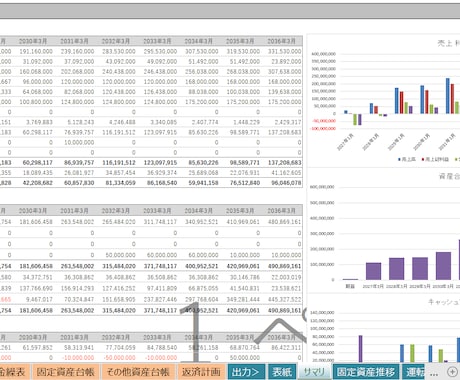The height and width of the screenshot is (380, 460).
Task: Select cell with value 307,638,000
Action: pos(284,72)
